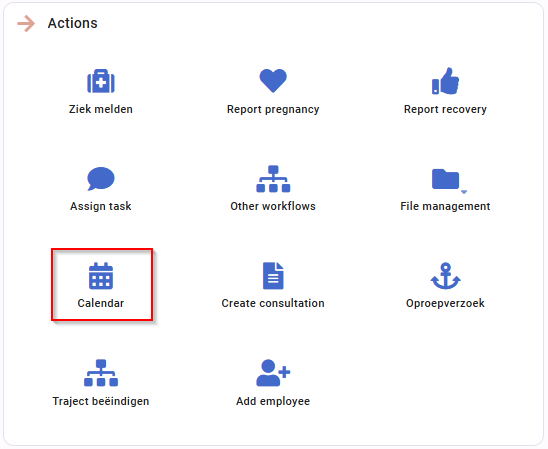This screenshot has width=548, height=449.
Task: Expand the File management dropdown arrow
Action: coord(464,192)
